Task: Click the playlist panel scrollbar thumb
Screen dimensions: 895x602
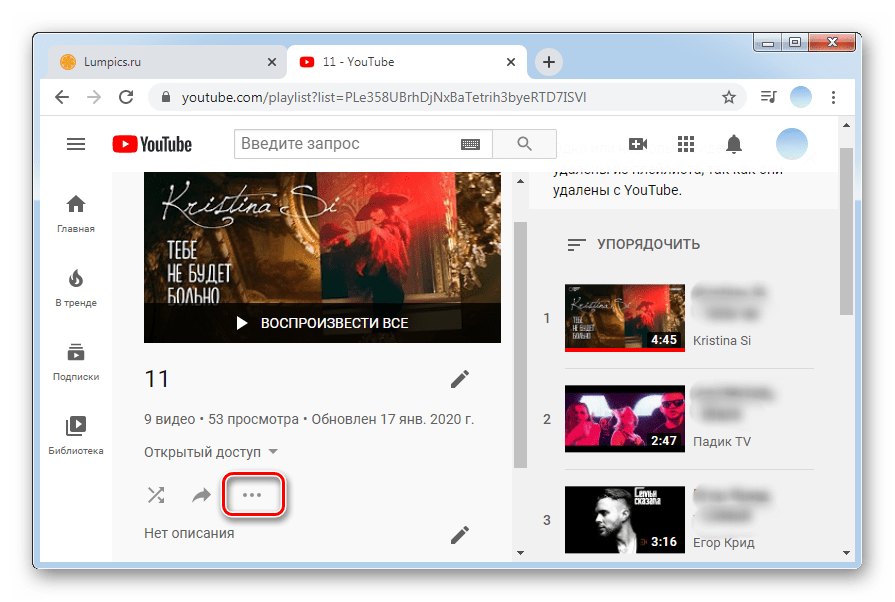Action: click(x=520, y=345)
